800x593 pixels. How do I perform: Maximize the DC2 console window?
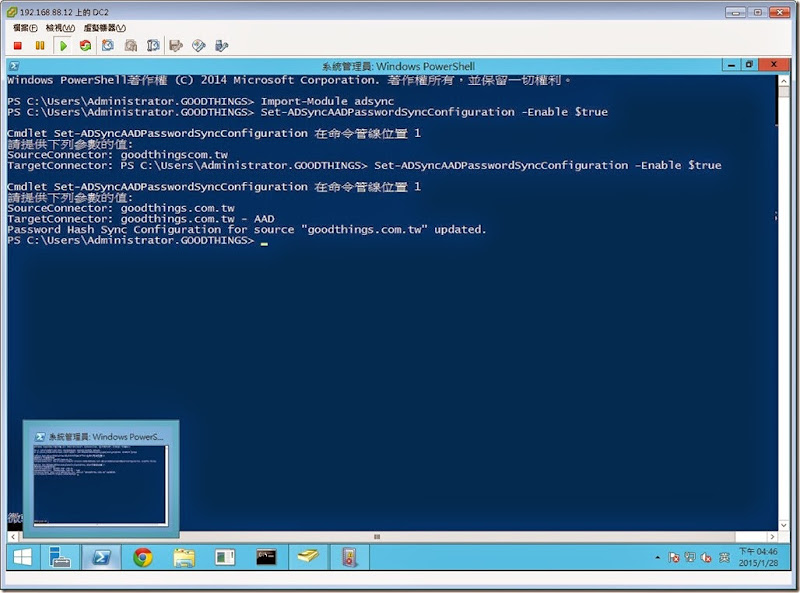[758, 12]
